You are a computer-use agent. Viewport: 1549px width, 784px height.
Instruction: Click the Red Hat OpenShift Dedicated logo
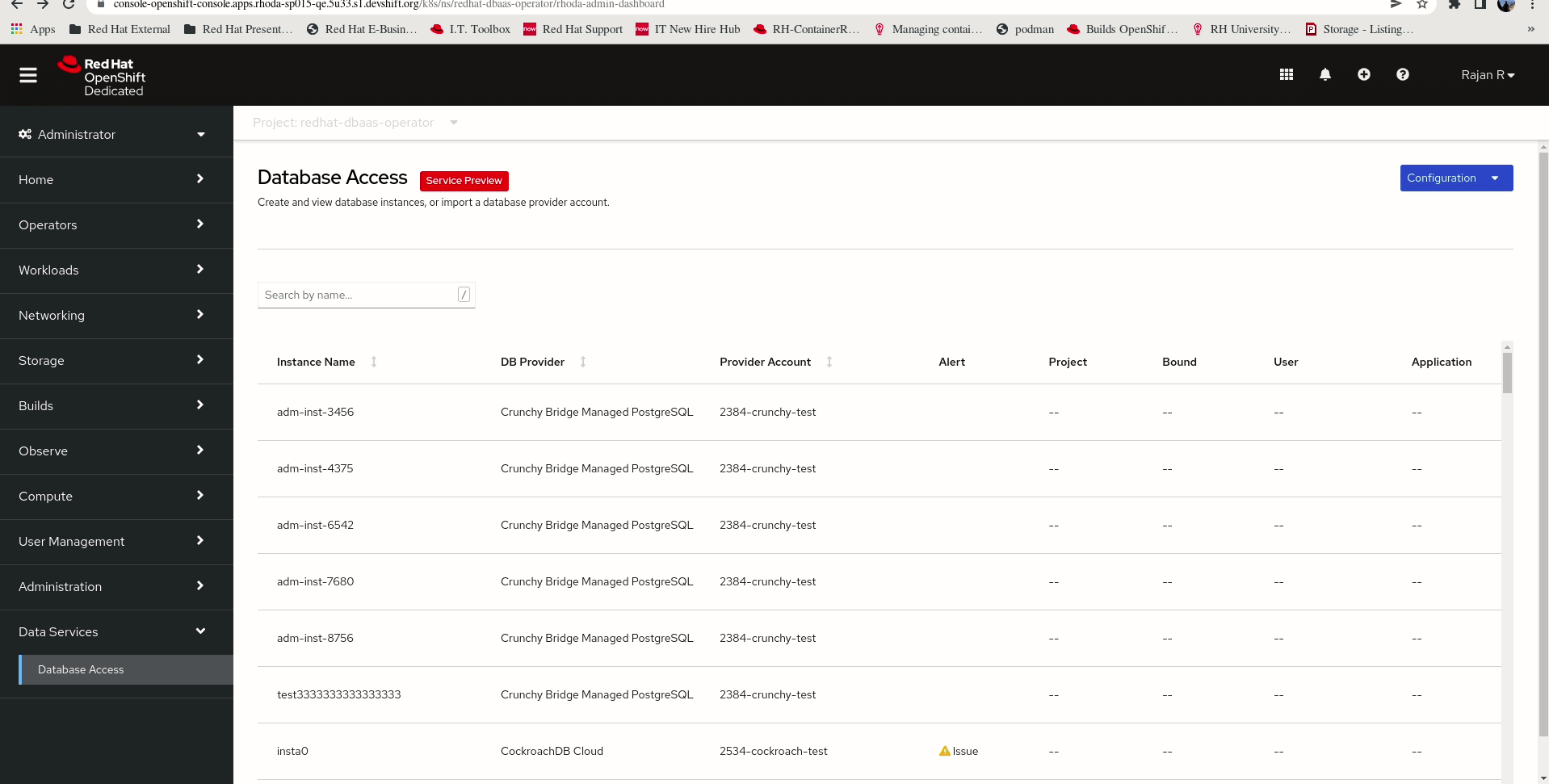(x=102, y=77)
